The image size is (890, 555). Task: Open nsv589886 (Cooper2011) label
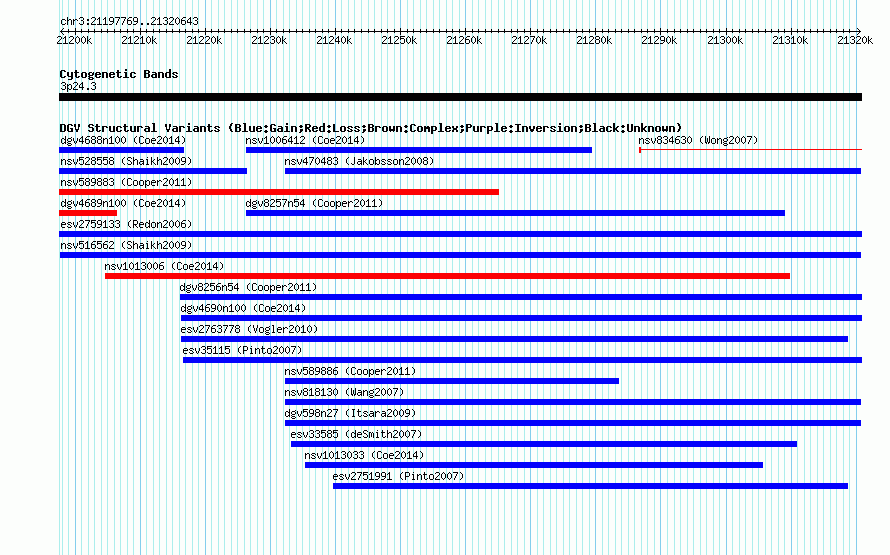point(350,371)
